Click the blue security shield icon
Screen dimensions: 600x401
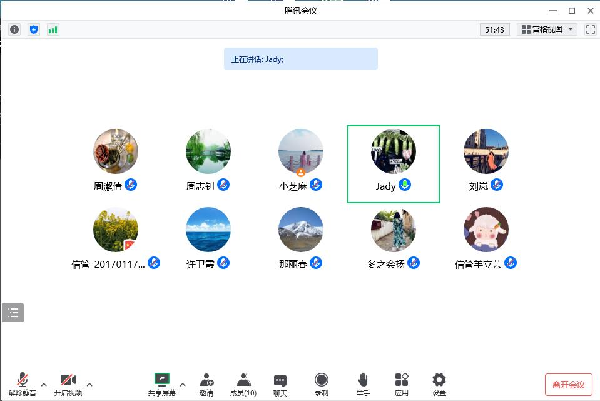[34, 29]
